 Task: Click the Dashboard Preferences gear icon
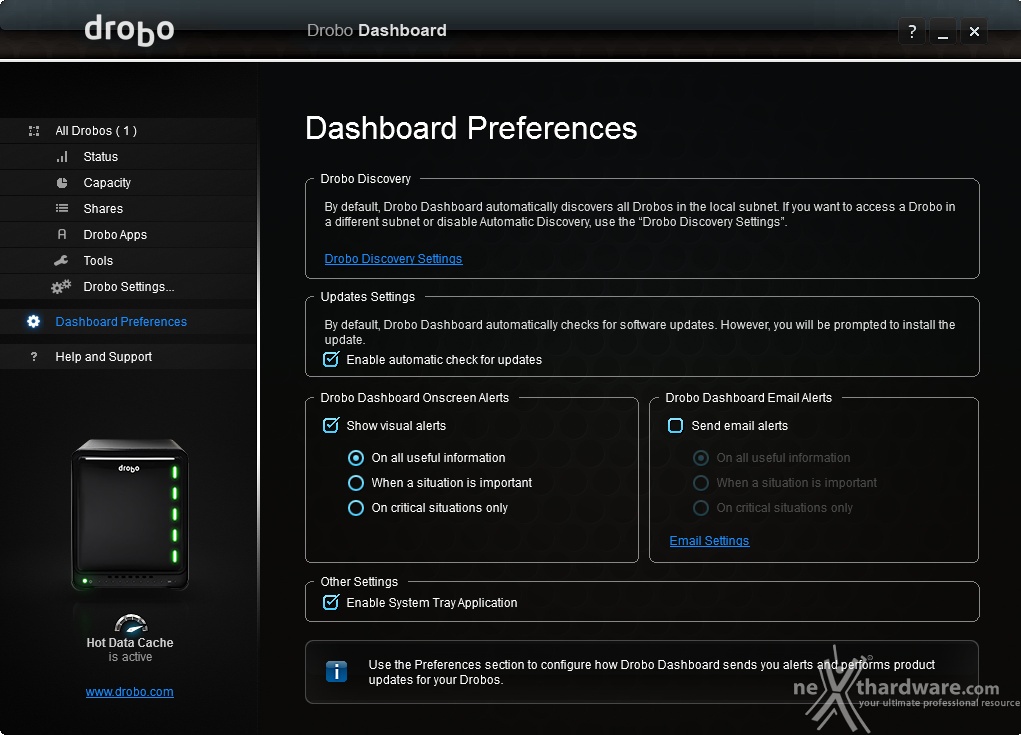point(33,322)
